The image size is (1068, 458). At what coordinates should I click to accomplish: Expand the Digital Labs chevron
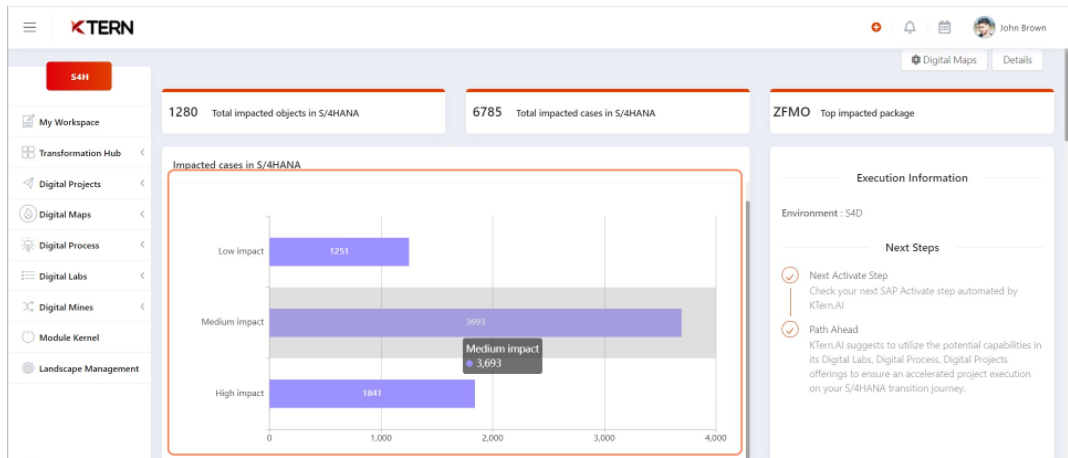coord(142,276)
